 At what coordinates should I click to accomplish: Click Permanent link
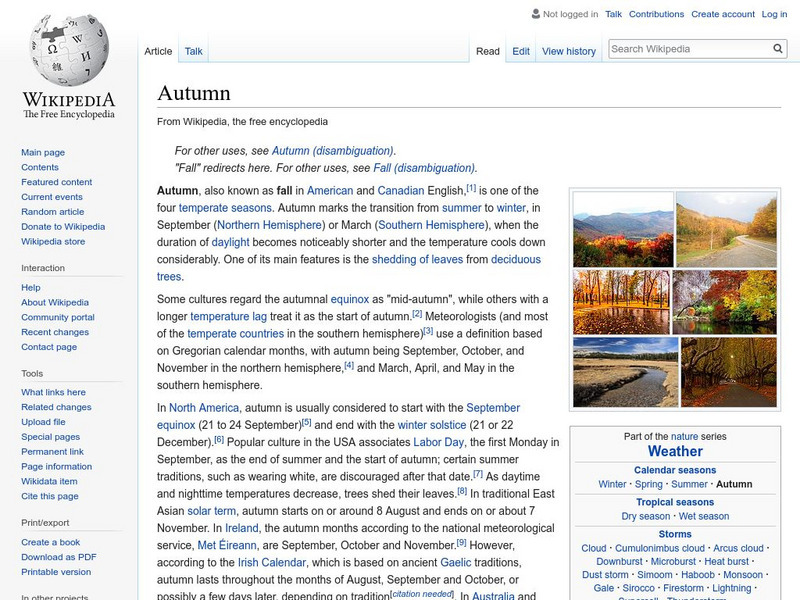(x=52, y=451)
